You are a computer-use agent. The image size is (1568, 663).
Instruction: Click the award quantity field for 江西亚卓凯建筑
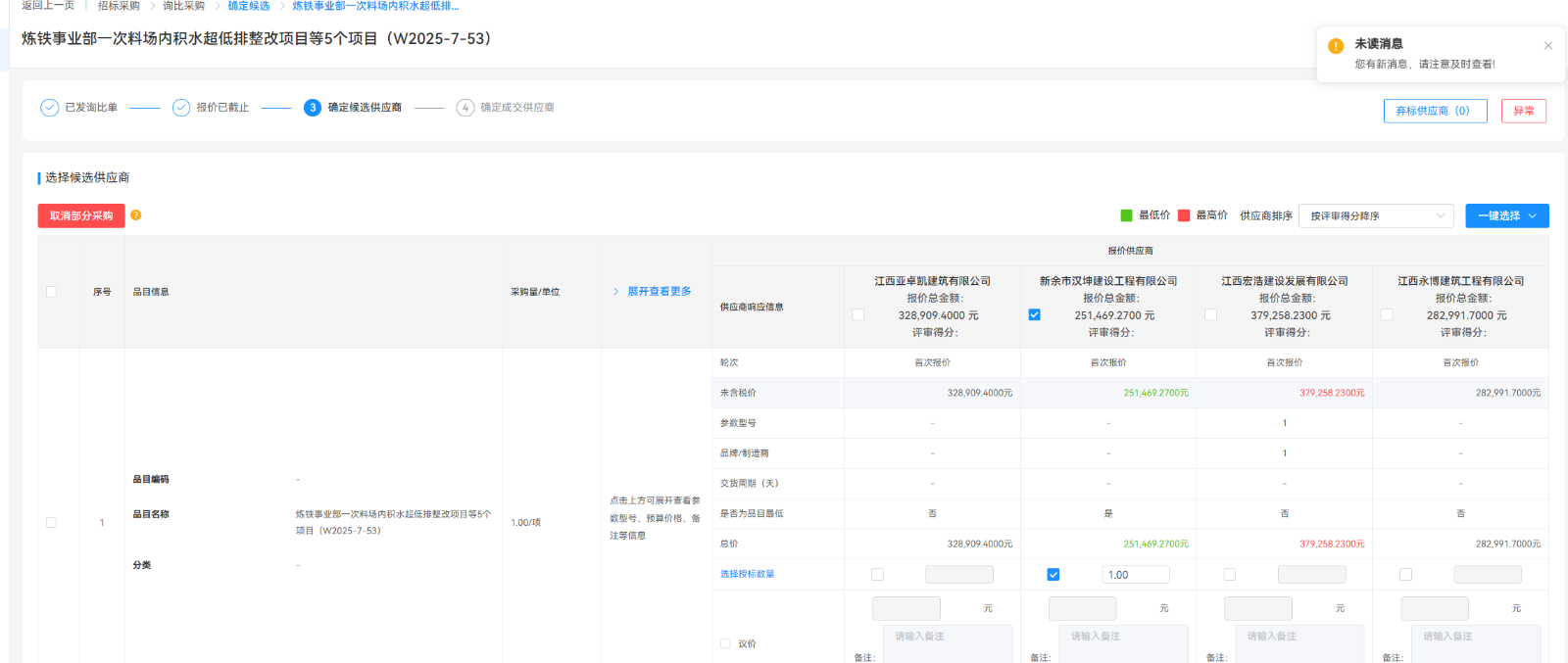point(959,575)
